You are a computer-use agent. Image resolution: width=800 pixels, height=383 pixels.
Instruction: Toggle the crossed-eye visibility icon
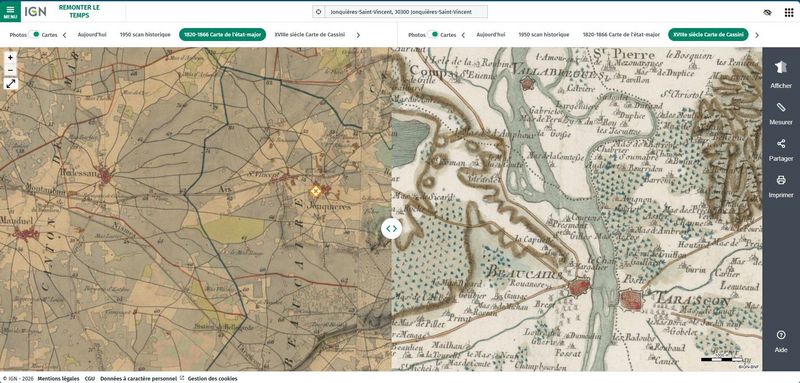click(767, 12)
